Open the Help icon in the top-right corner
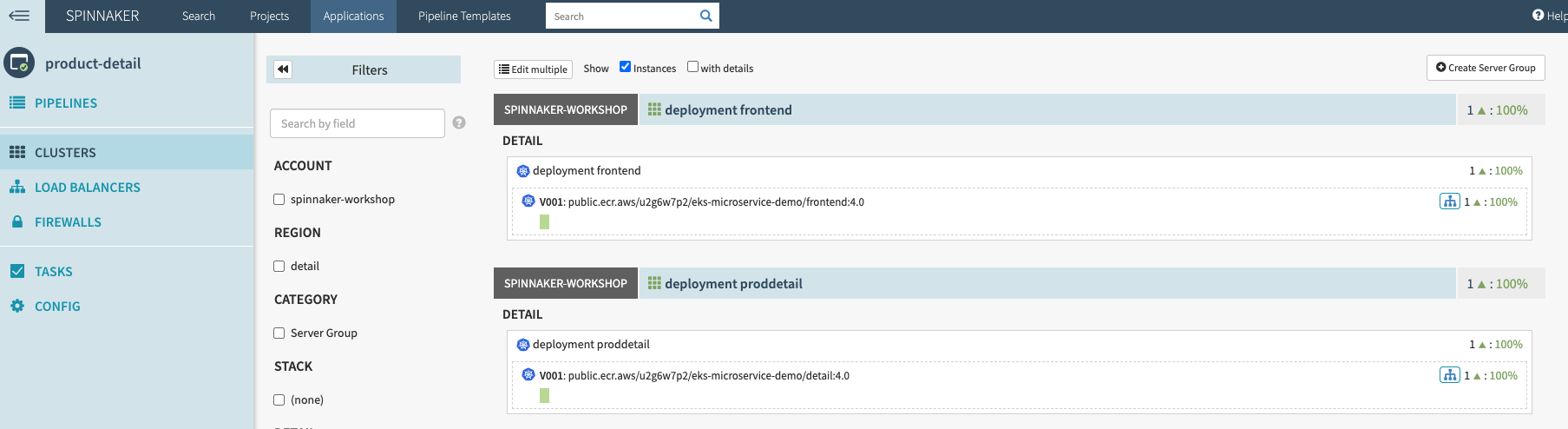 coord(1538,16)
